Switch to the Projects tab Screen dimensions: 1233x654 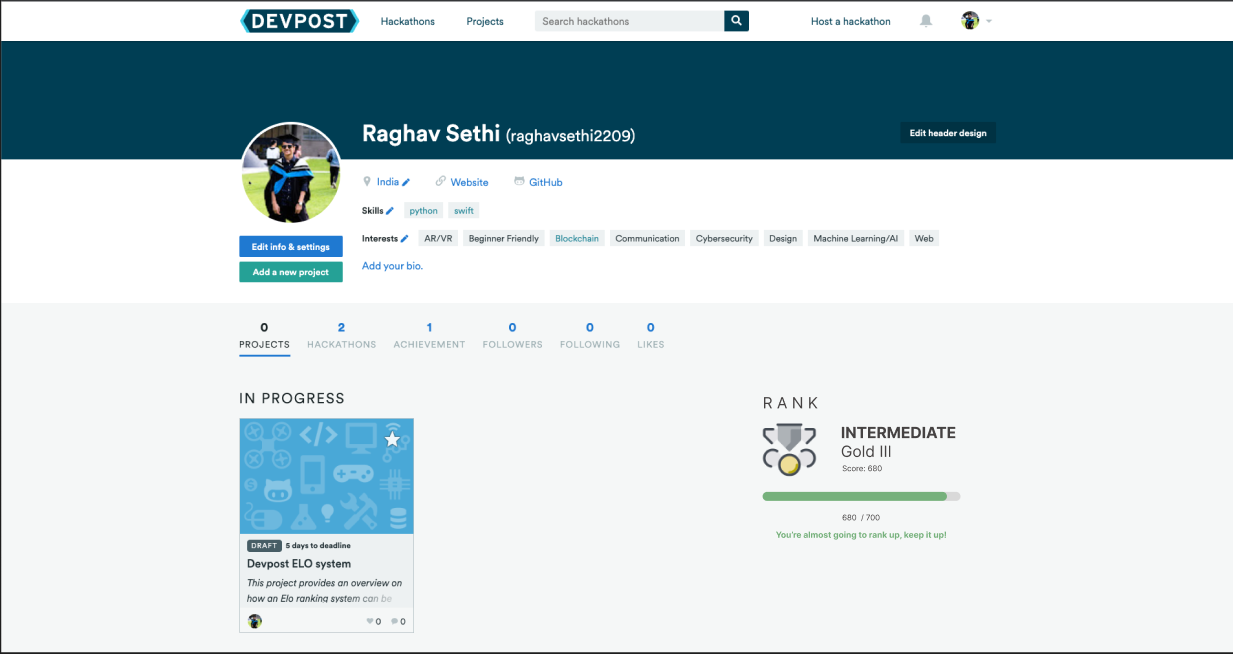tap(264, 336)
